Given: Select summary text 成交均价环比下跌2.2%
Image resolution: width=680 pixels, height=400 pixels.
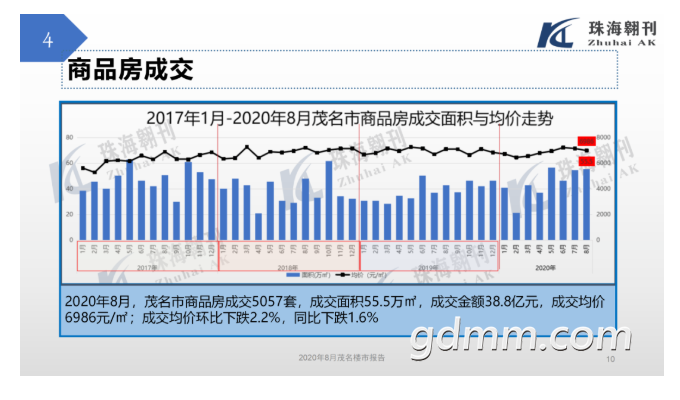Looking at the screenshot, I should tap(211, 318).
